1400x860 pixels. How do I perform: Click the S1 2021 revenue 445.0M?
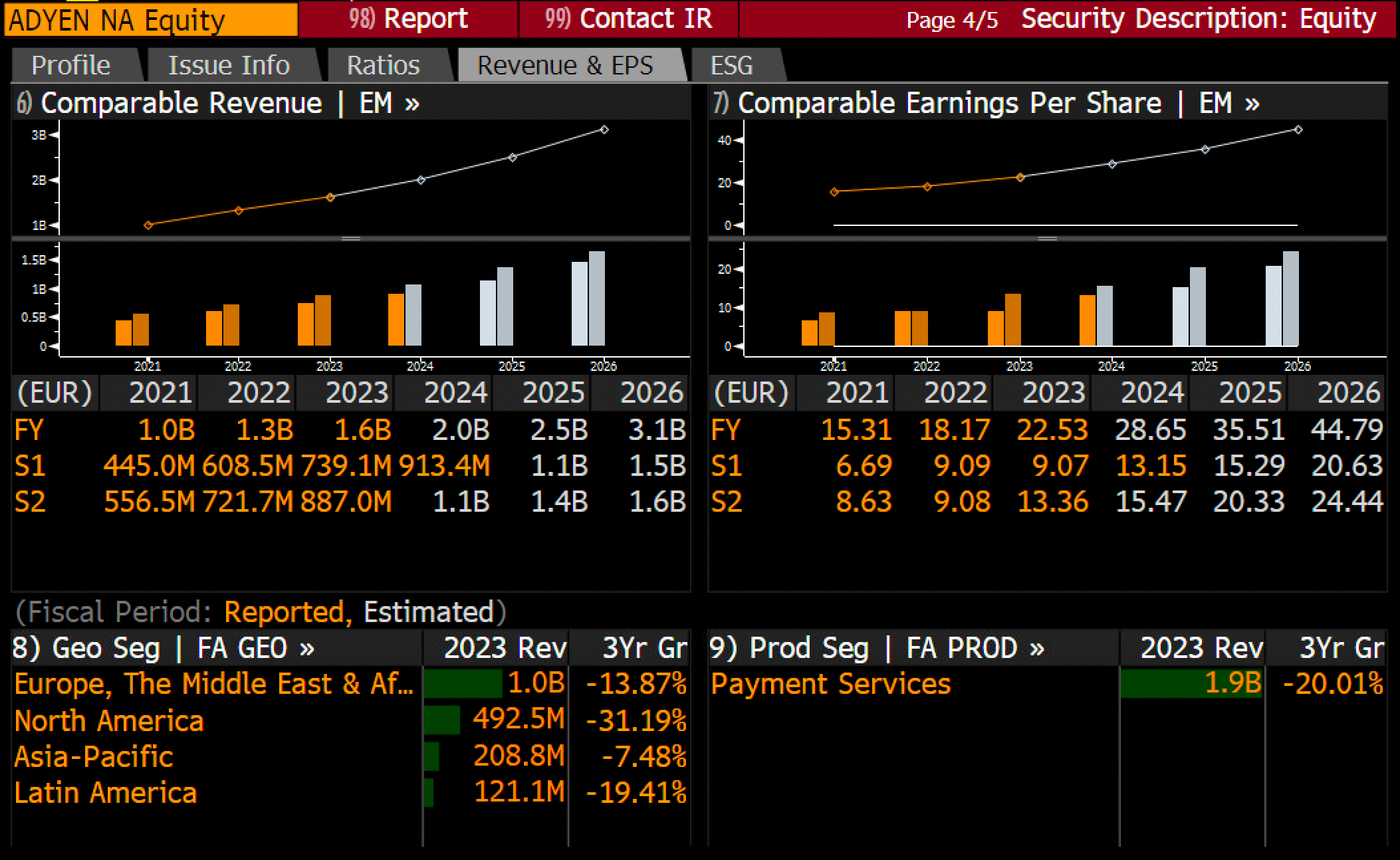(x=149, y=466)
